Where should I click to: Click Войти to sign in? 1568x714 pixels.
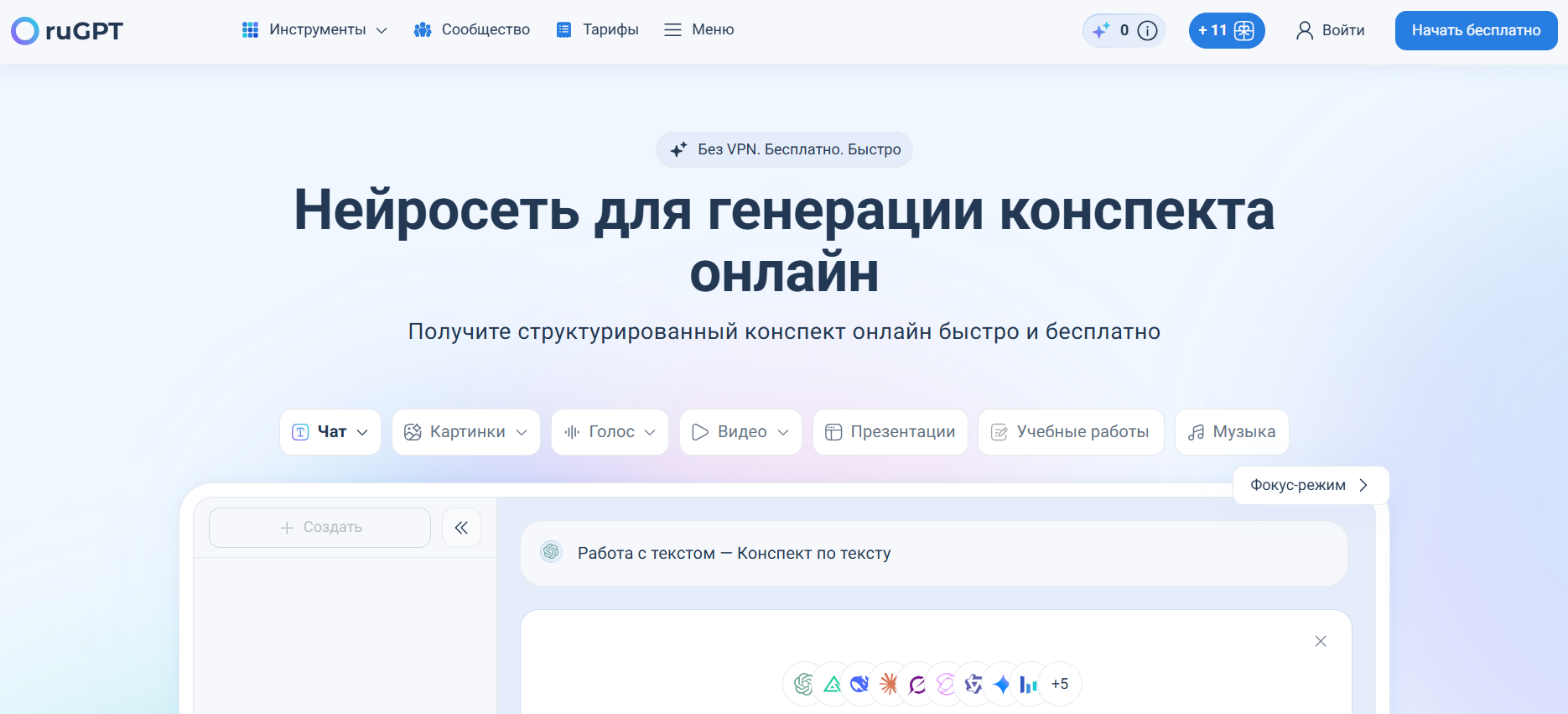click(x=1330, y=31)
